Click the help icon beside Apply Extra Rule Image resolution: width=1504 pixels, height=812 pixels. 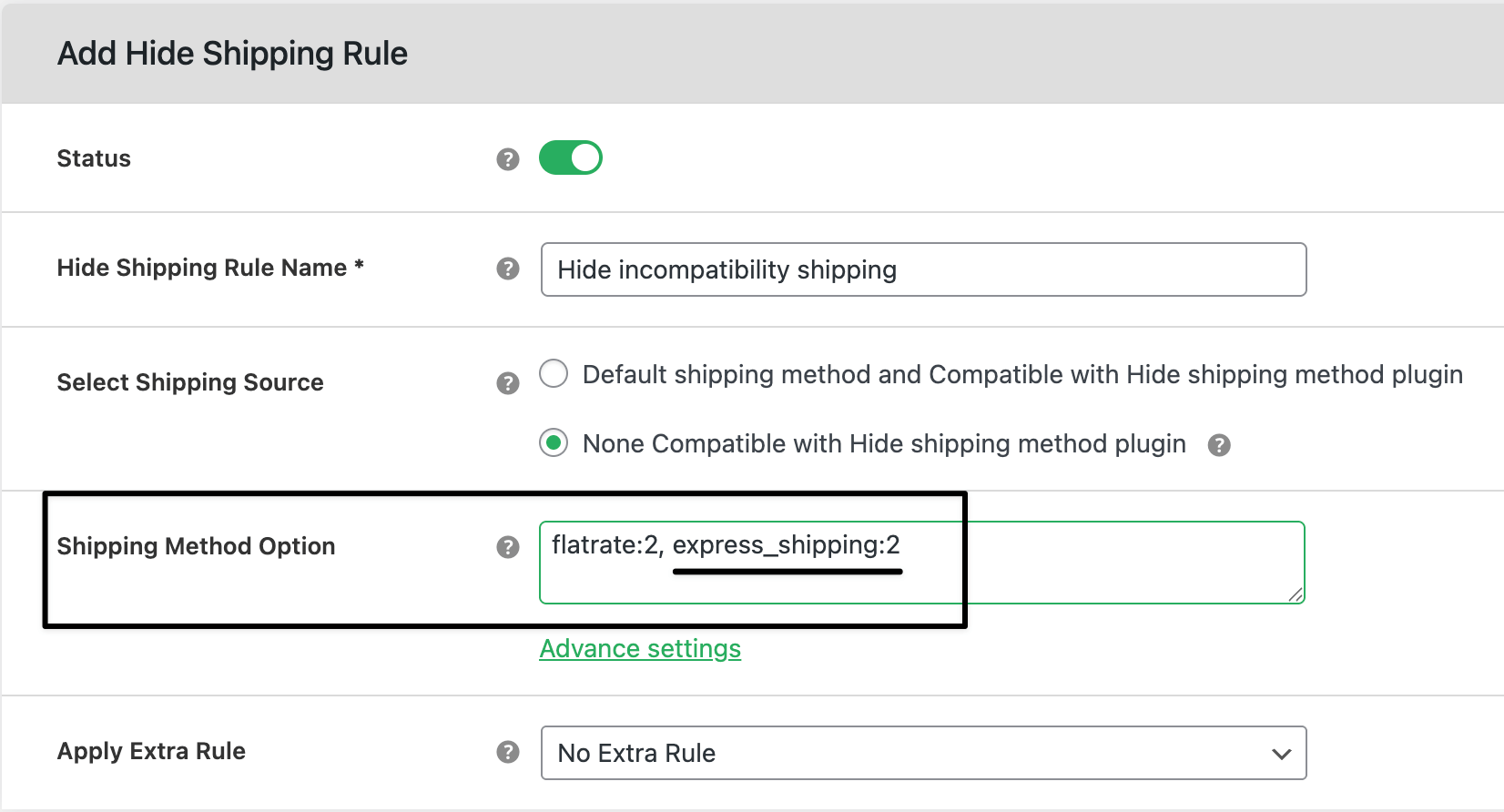[x=507, y=752]
